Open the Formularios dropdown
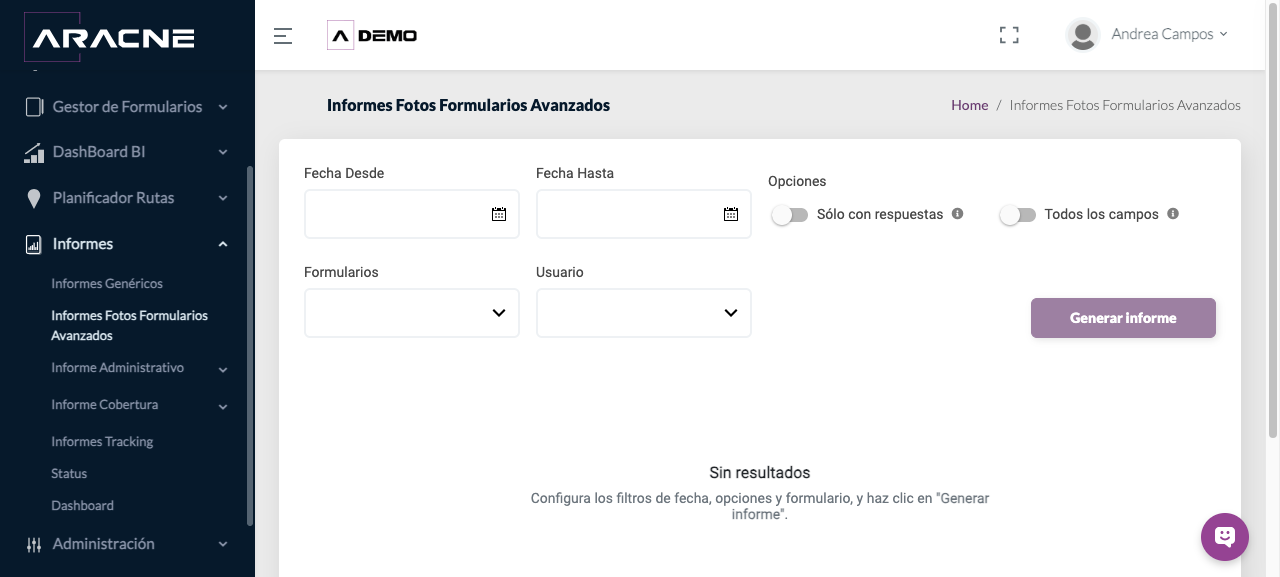The width and height of the screenshot is (1280, 577). tap(412, 313)
